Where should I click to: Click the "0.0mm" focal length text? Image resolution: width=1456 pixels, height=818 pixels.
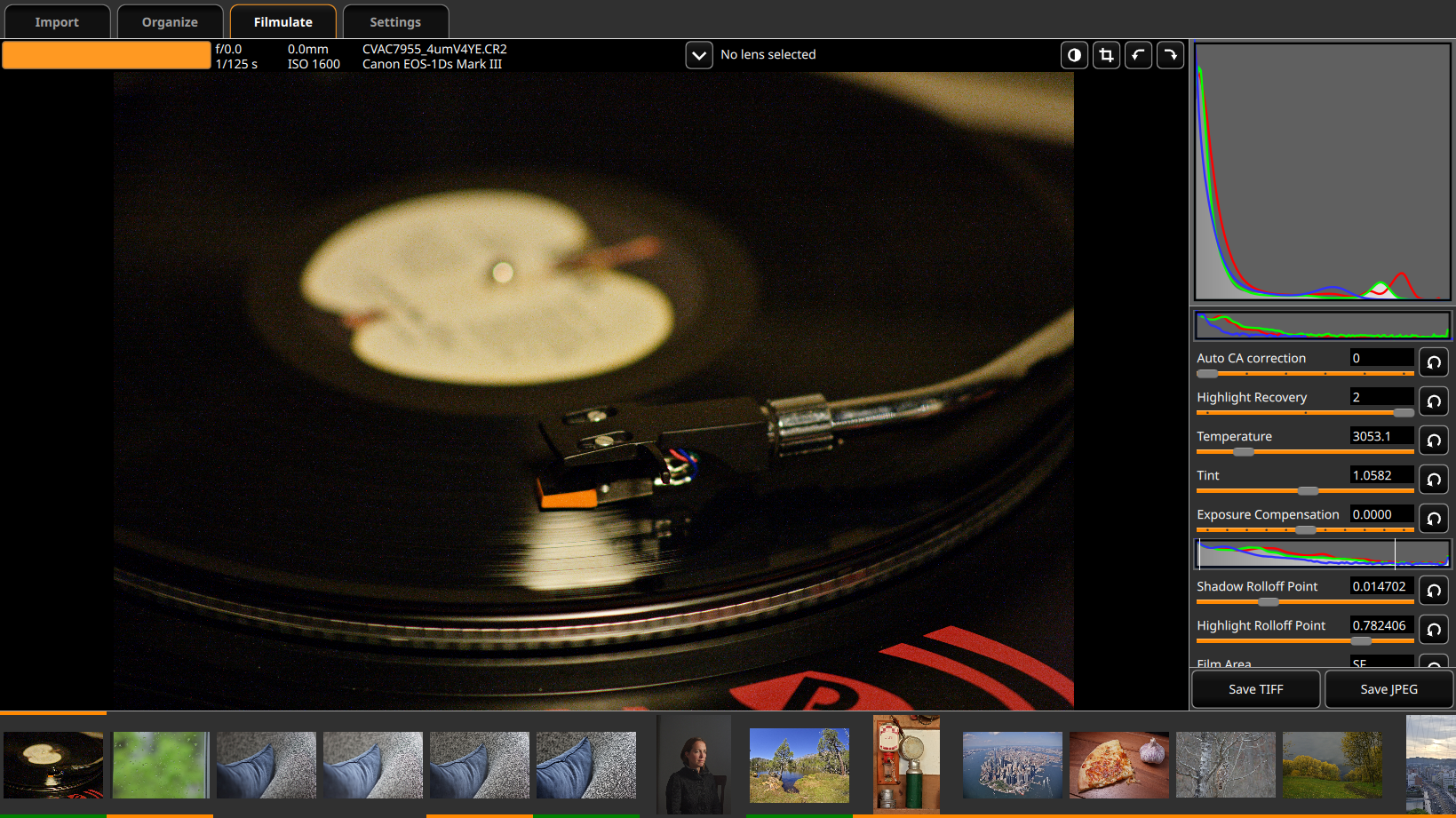[308, 49]
